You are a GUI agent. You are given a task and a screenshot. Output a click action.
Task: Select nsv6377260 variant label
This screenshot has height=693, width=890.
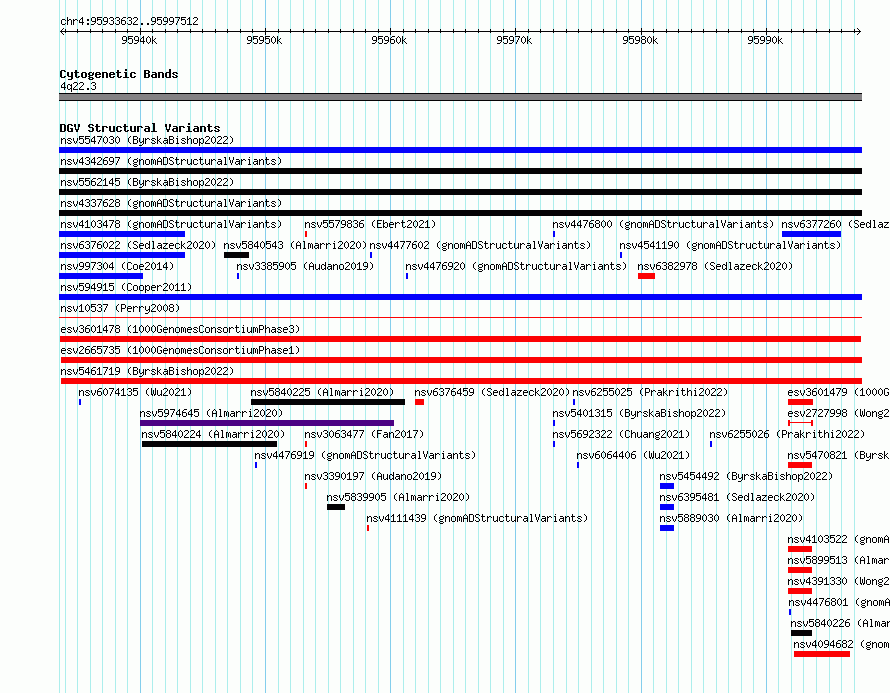tap(836, 224)
